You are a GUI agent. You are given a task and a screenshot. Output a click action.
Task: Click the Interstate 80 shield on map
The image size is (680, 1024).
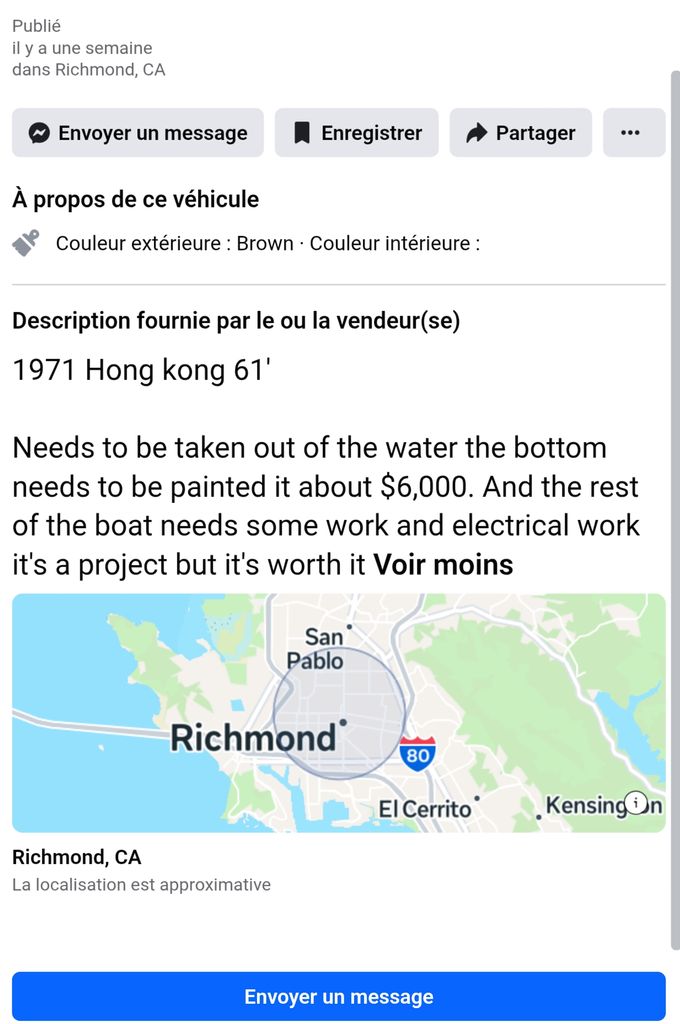click(417, 754)
